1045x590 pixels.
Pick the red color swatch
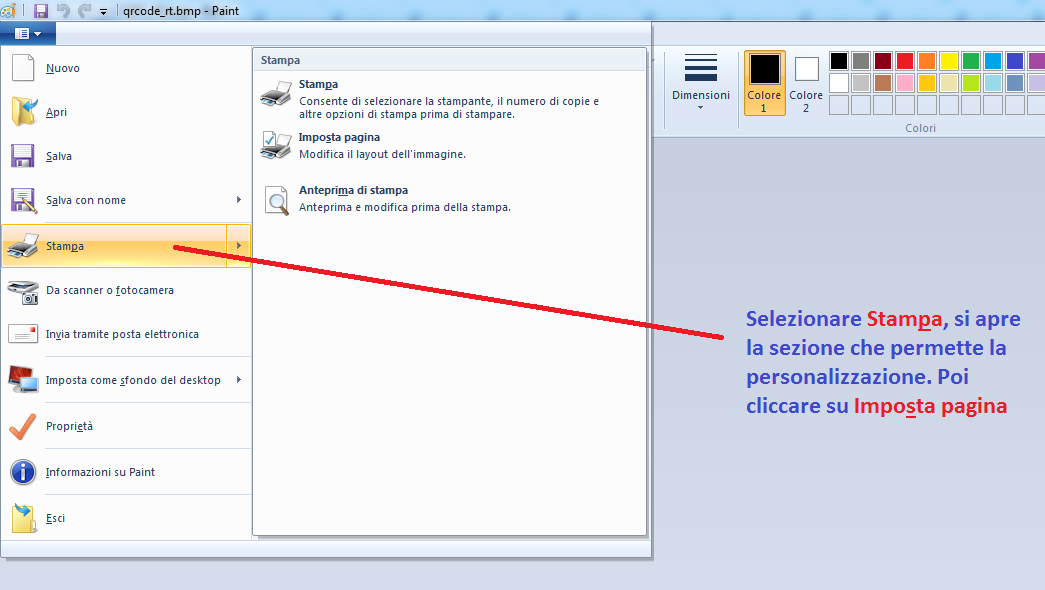pyautogui.click(x=905, y=61)
